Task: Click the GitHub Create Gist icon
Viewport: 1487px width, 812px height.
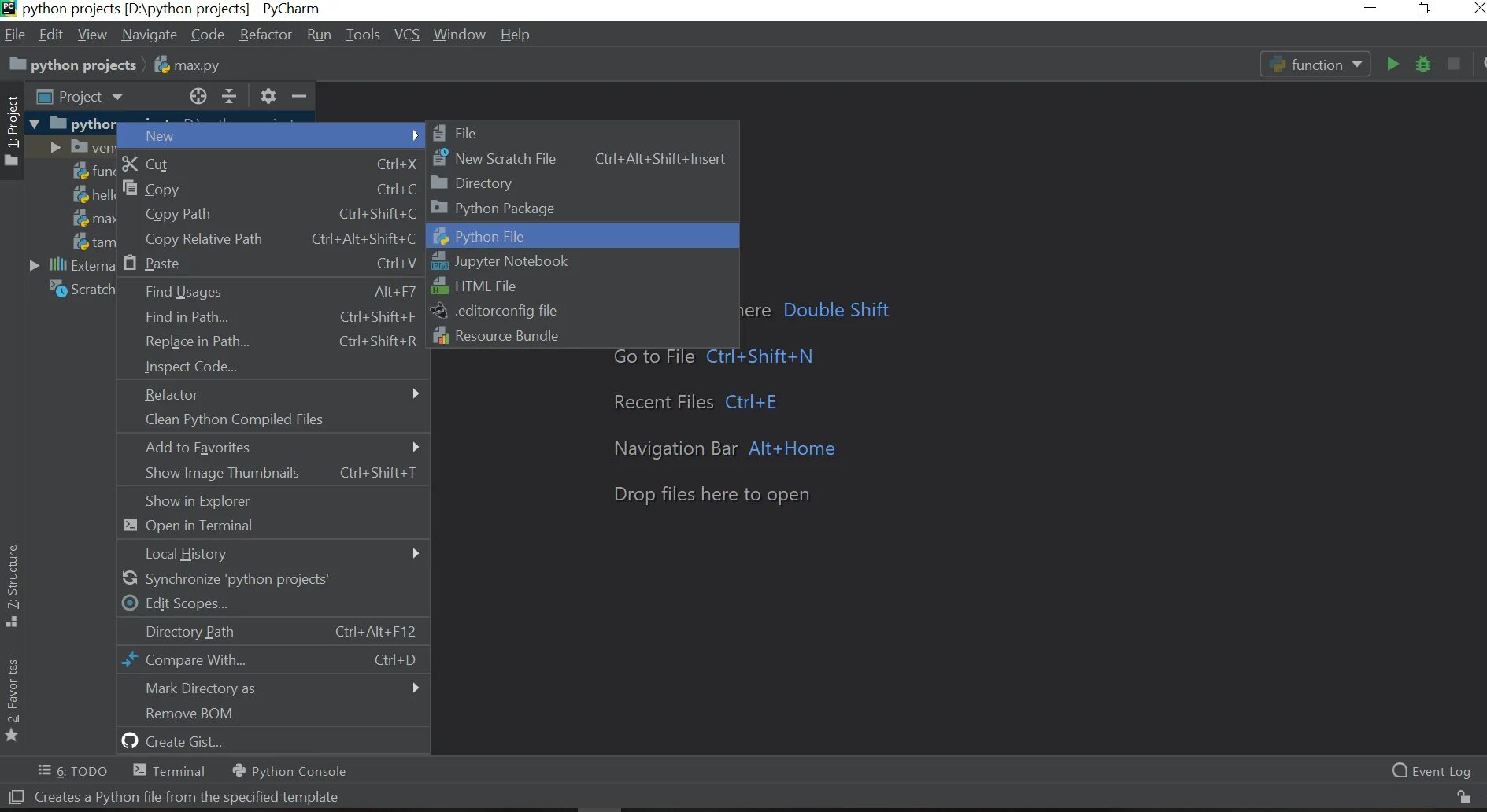Action: [x=130, y=741]
